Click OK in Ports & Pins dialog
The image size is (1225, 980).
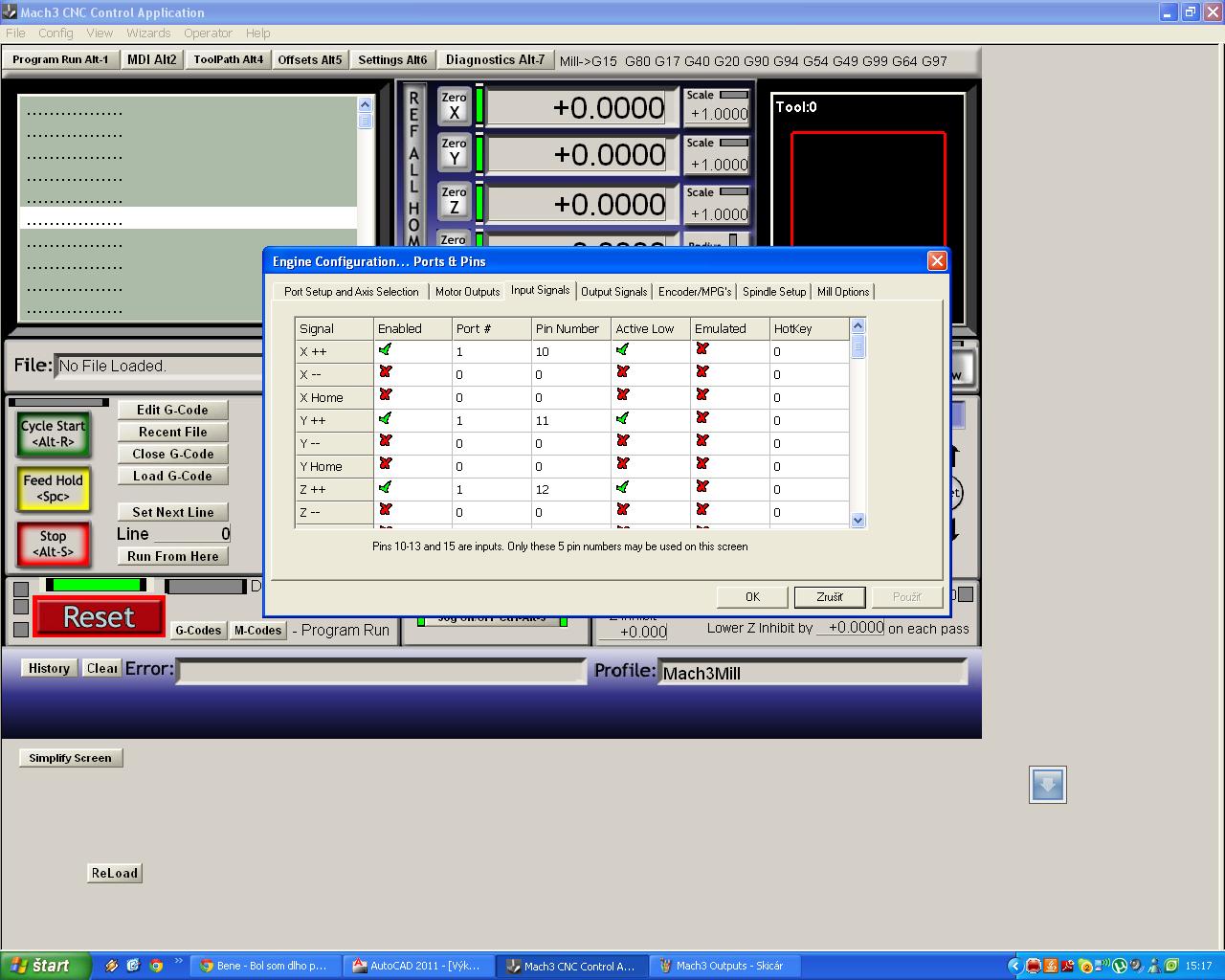(752, 597)
